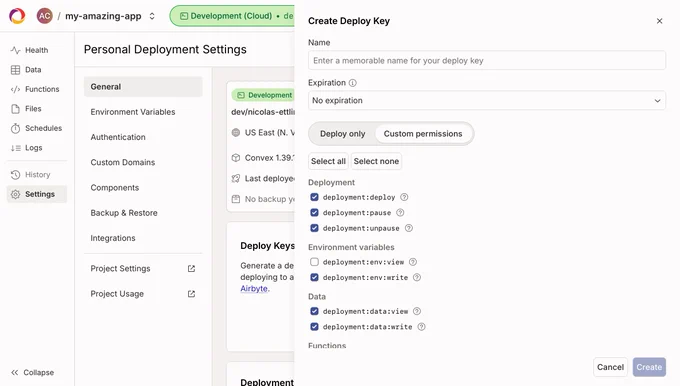Select the General settings tab
This screenshot has height=386, width=680.
(143, 87)
